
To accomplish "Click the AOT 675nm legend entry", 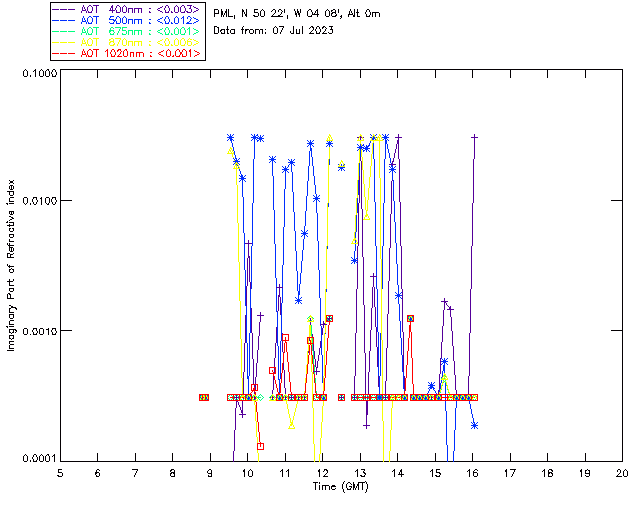I will tap(127, 31).
